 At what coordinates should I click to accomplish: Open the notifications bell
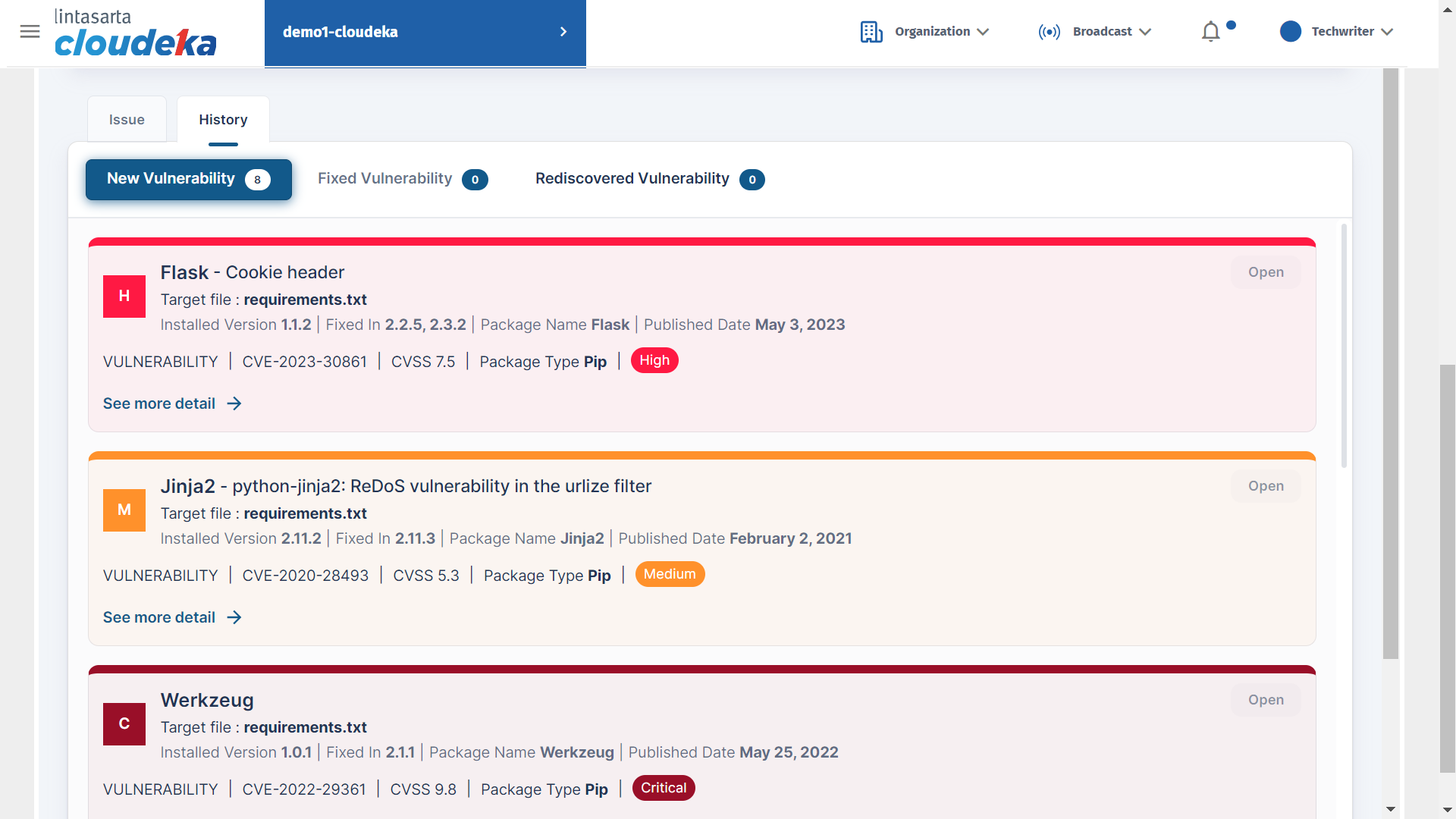click(x=1211, y=32)
